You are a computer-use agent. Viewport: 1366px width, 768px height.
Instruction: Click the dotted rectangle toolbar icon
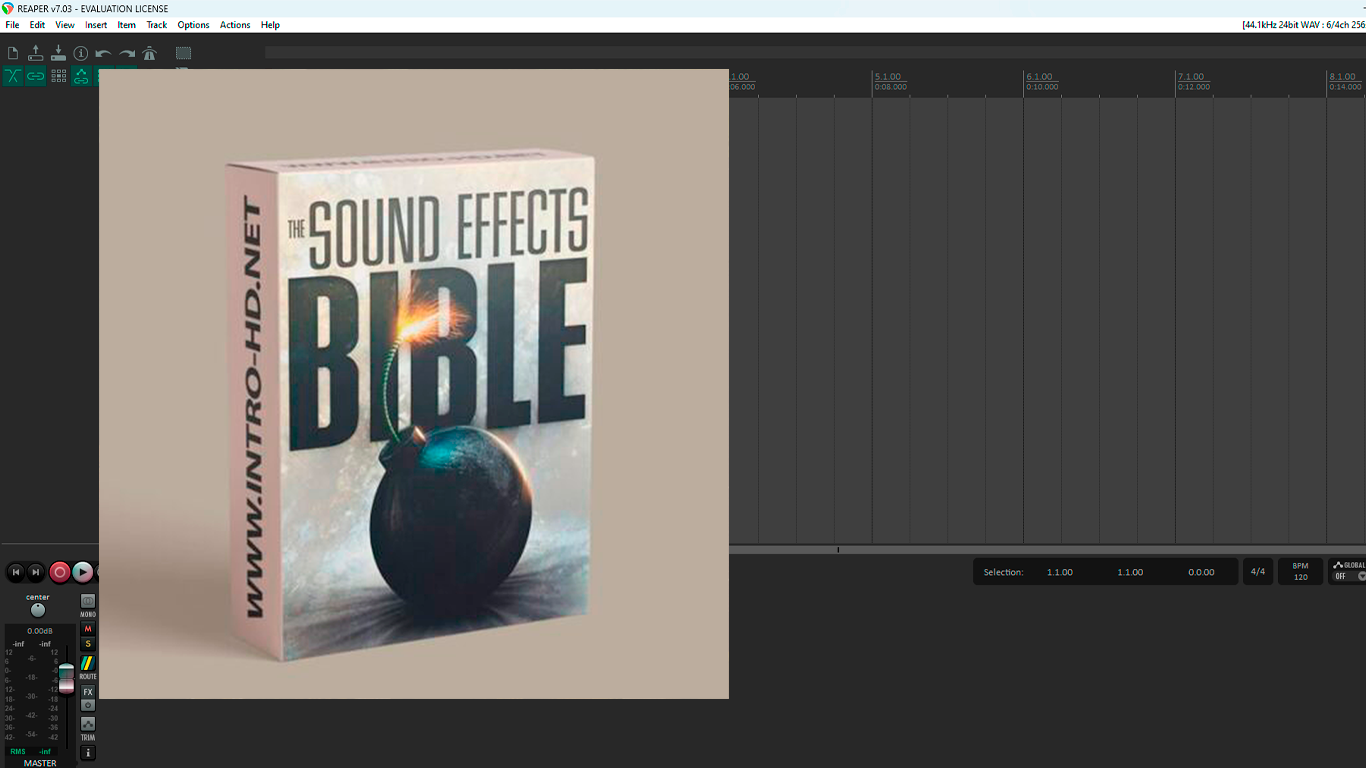click(x=184, y=54)
